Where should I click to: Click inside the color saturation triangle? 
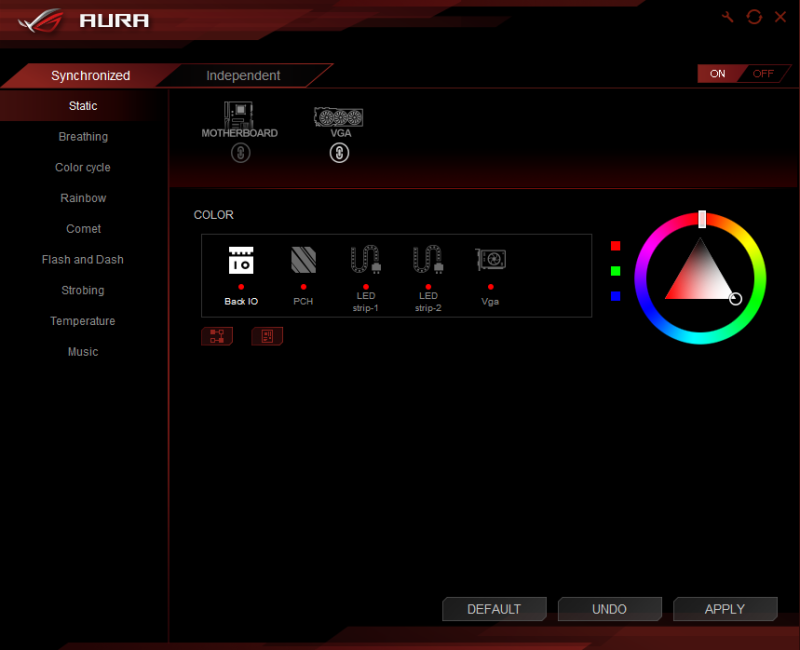[x=700, y=278]
